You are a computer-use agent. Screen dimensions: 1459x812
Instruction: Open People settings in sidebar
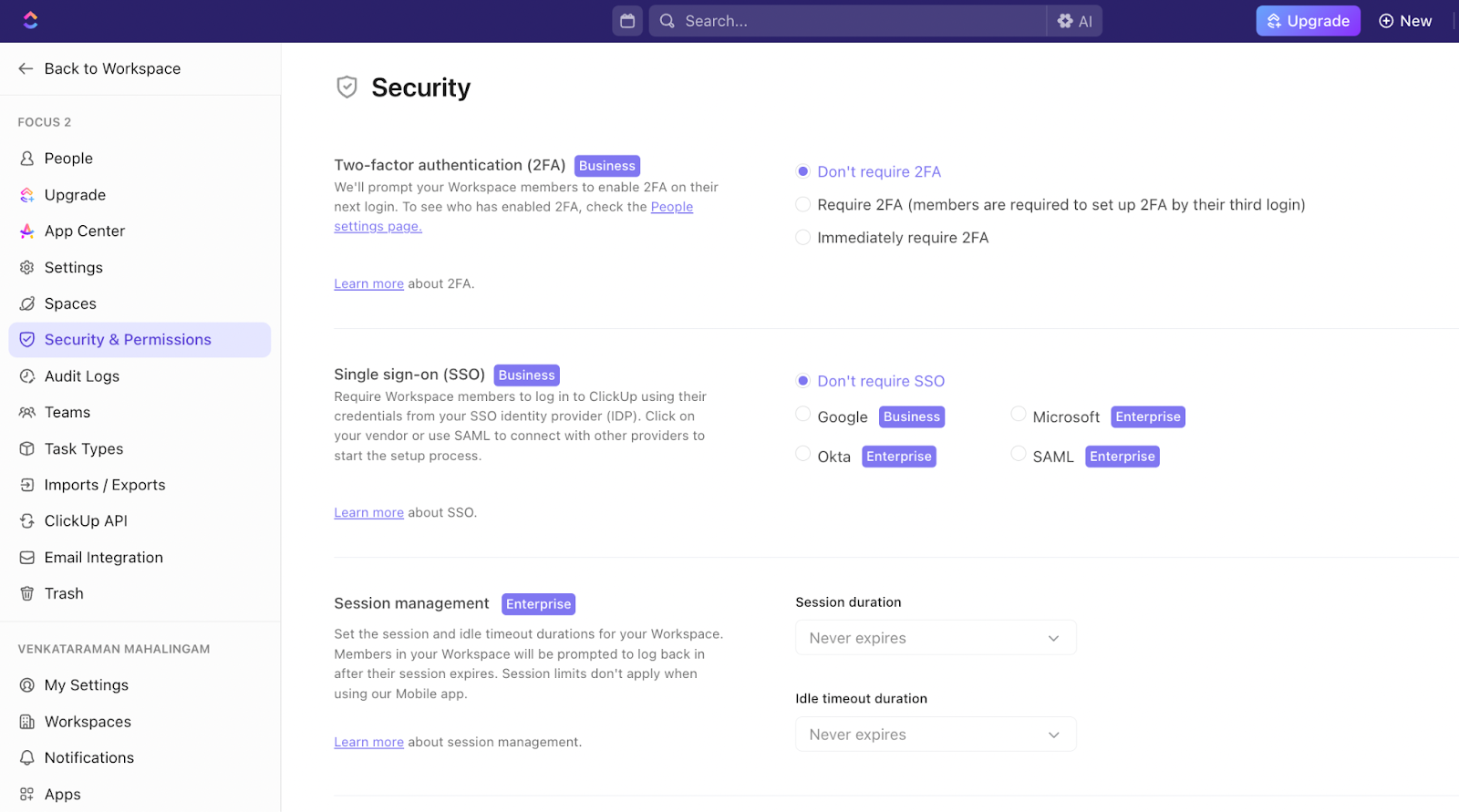coord(140,159)
